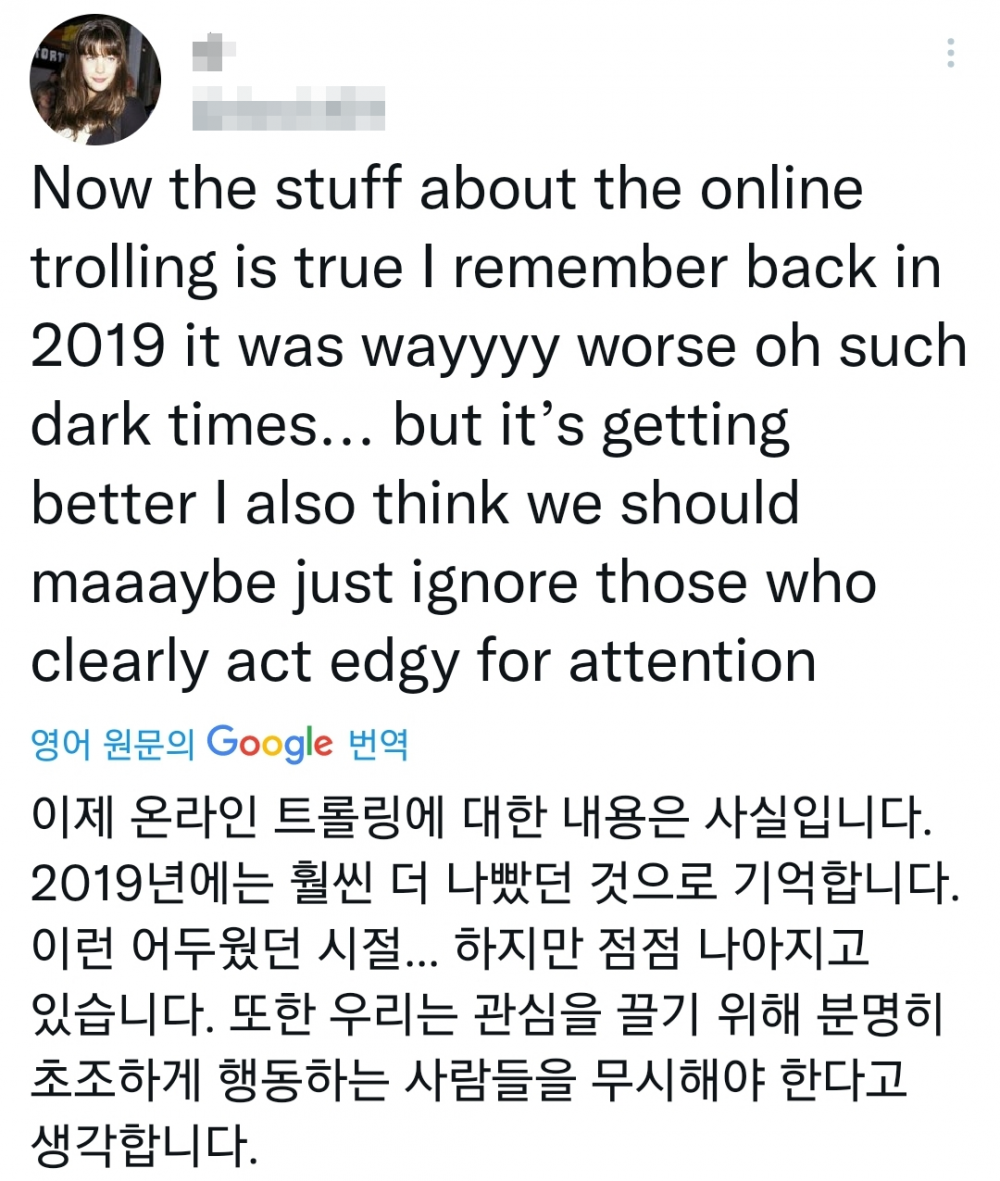Click the line starting '2019 it was wayyyy'
1000x1181 pixels.
(x=498, y=348)
